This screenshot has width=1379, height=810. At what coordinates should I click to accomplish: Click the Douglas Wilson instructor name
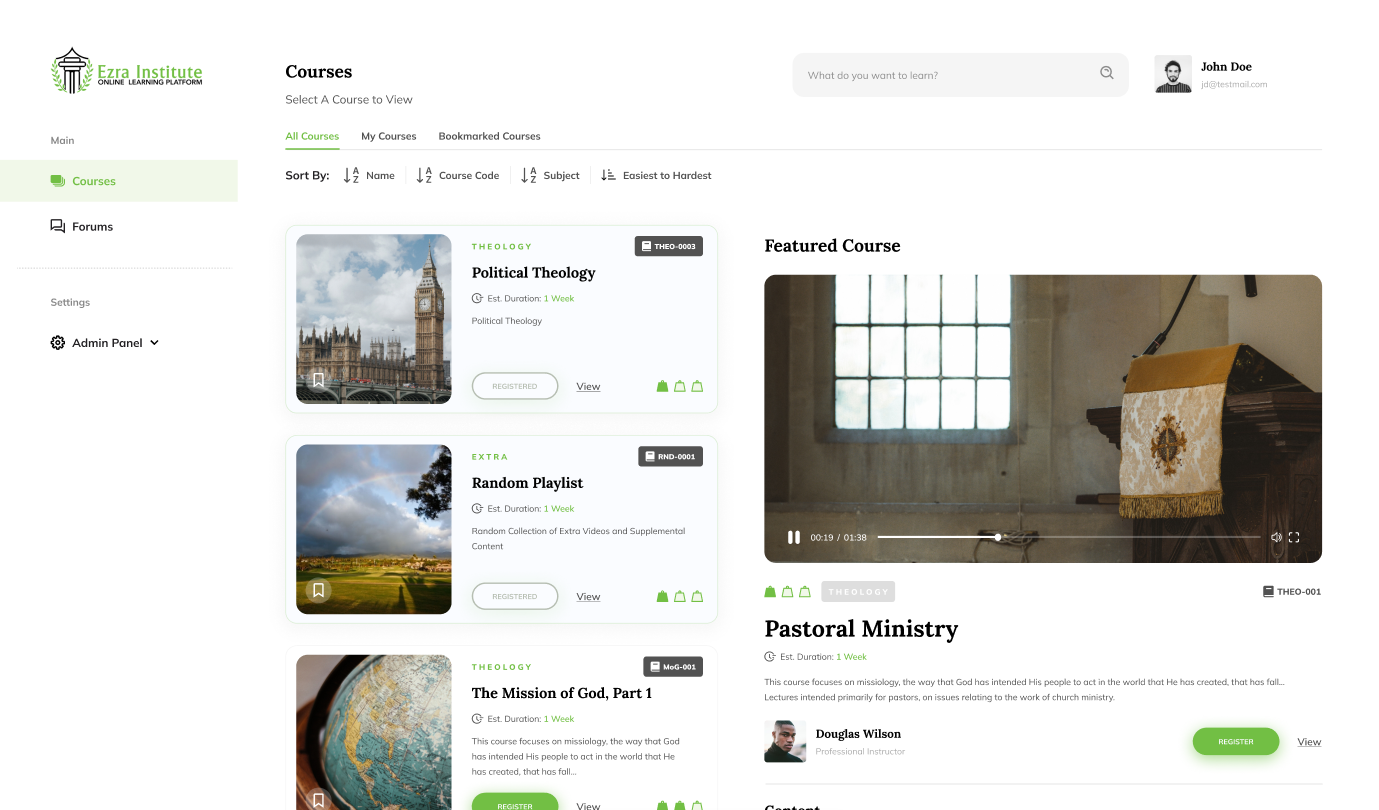point(858,734)
